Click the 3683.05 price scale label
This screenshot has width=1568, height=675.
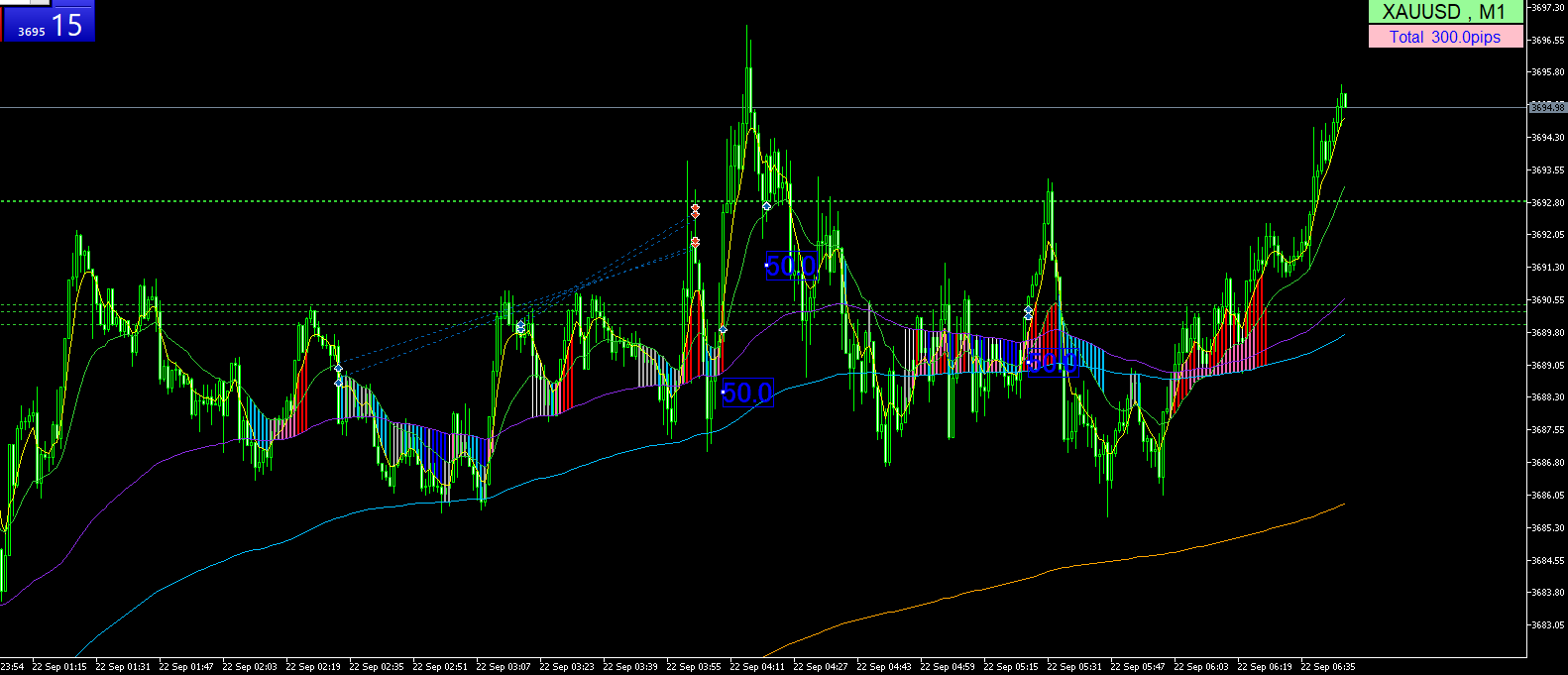(1548, 625)
